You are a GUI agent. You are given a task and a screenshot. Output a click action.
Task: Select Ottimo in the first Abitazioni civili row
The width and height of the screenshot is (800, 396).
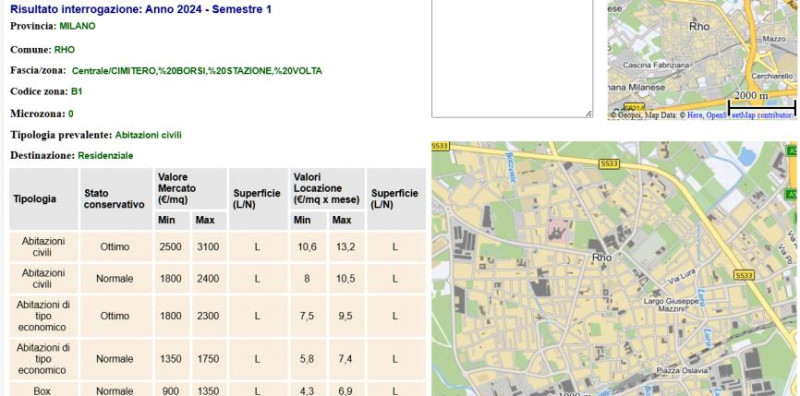(115, 247)
